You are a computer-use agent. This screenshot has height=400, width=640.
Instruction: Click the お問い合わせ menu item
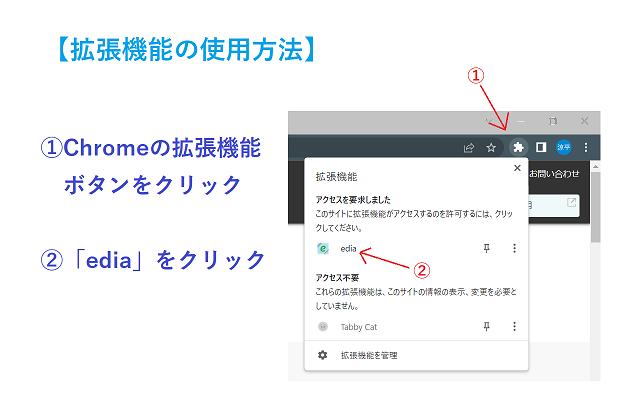tap(554, 174)
